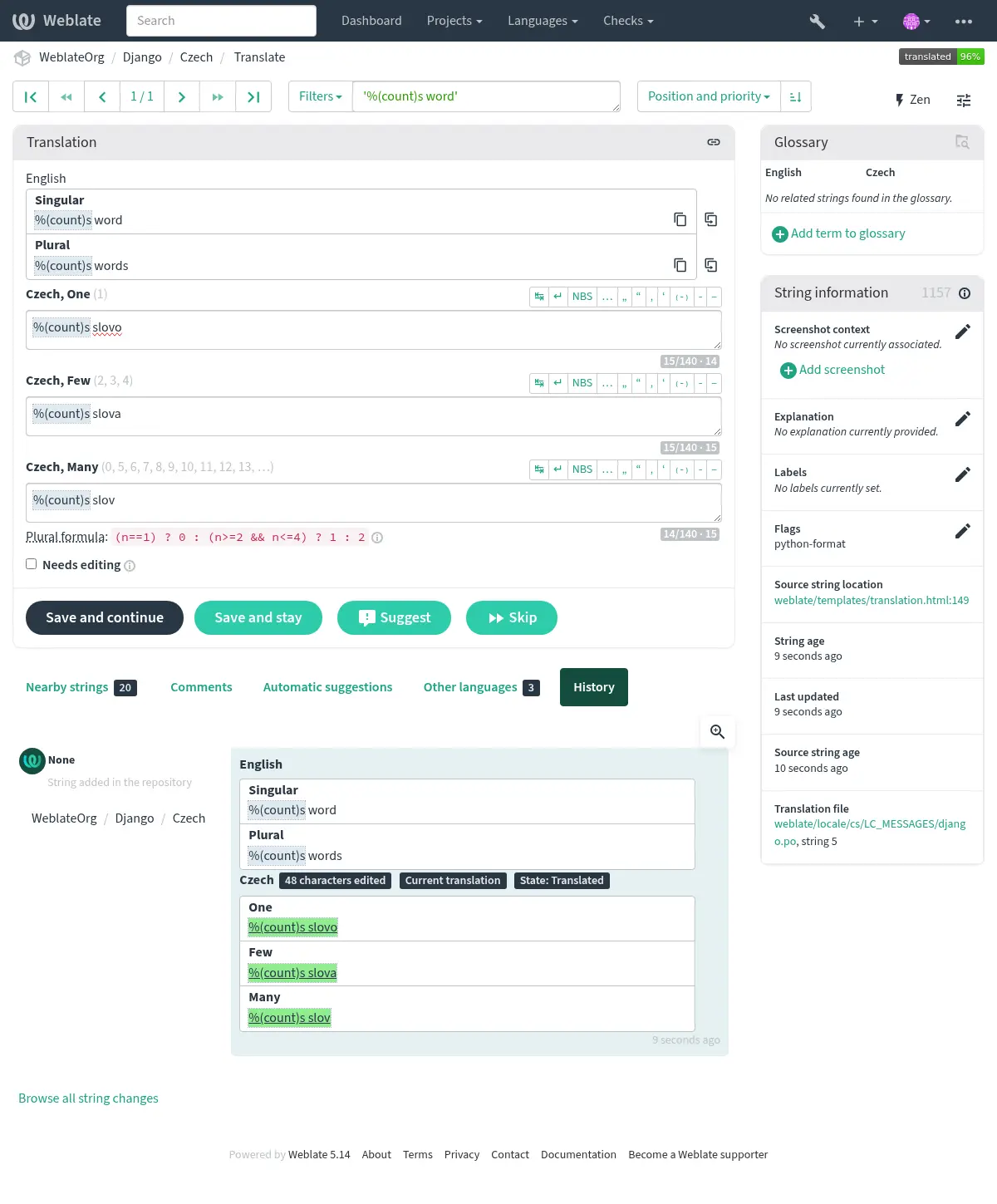The width and height of the screenshot is (997, 1204).
Task: Click Add screenshot link
Action: tap(832, 370)
